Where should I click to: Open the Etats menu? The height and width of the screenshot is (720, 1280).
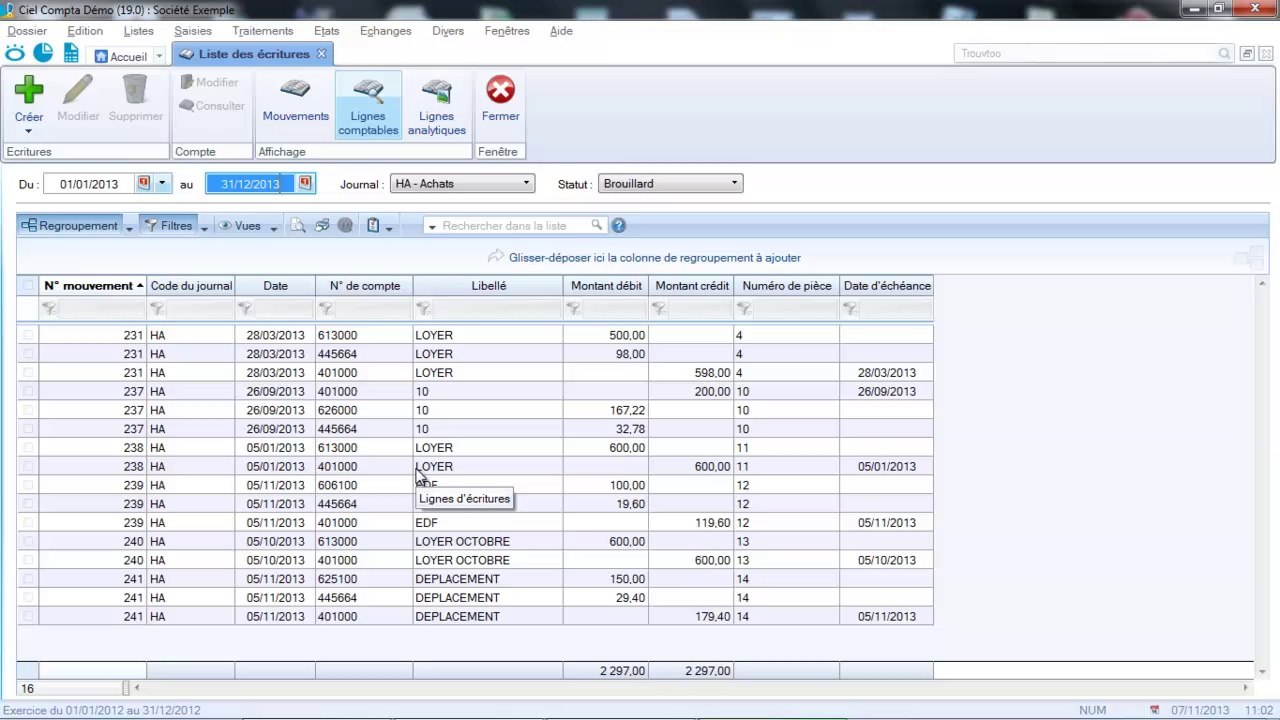coord(326,31)
